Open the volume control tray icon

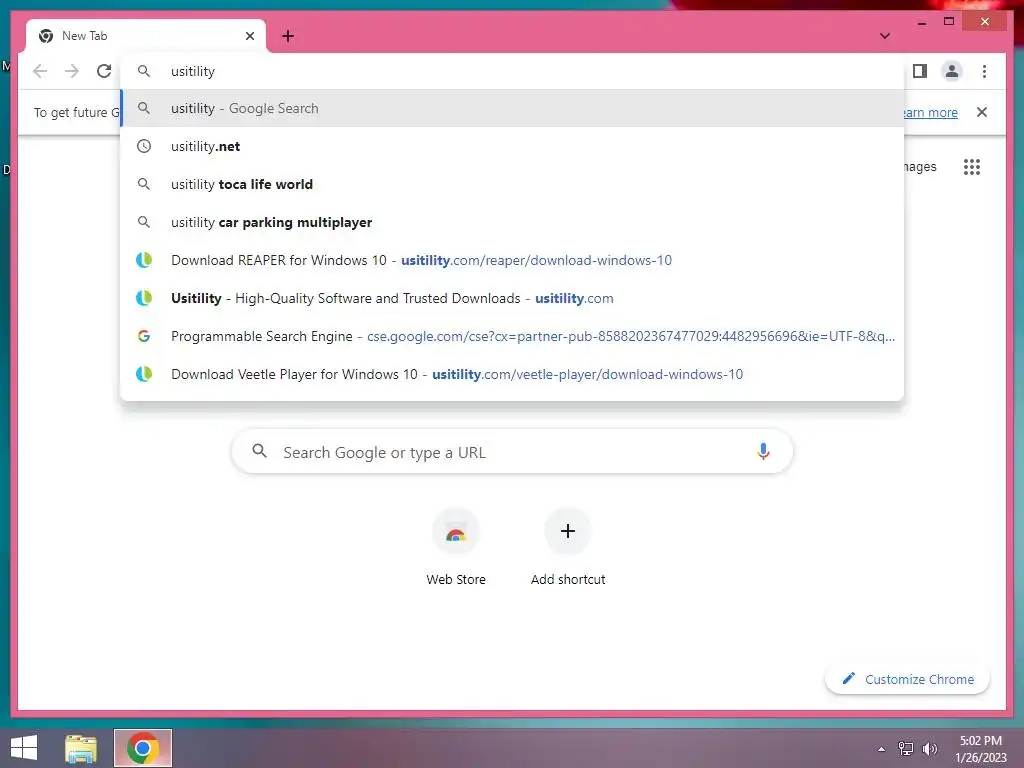coord(930,749)
